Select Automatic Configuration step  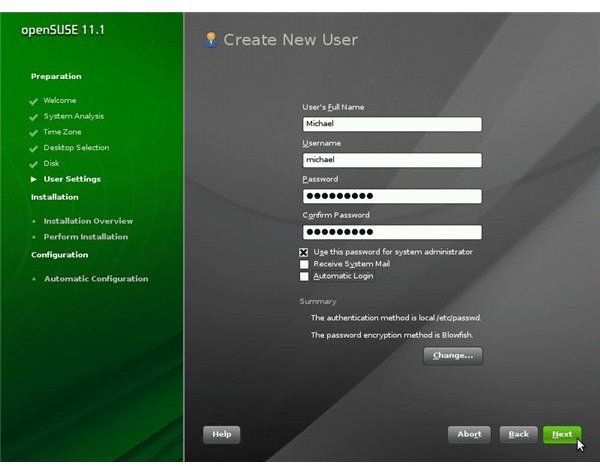(96, 279)
